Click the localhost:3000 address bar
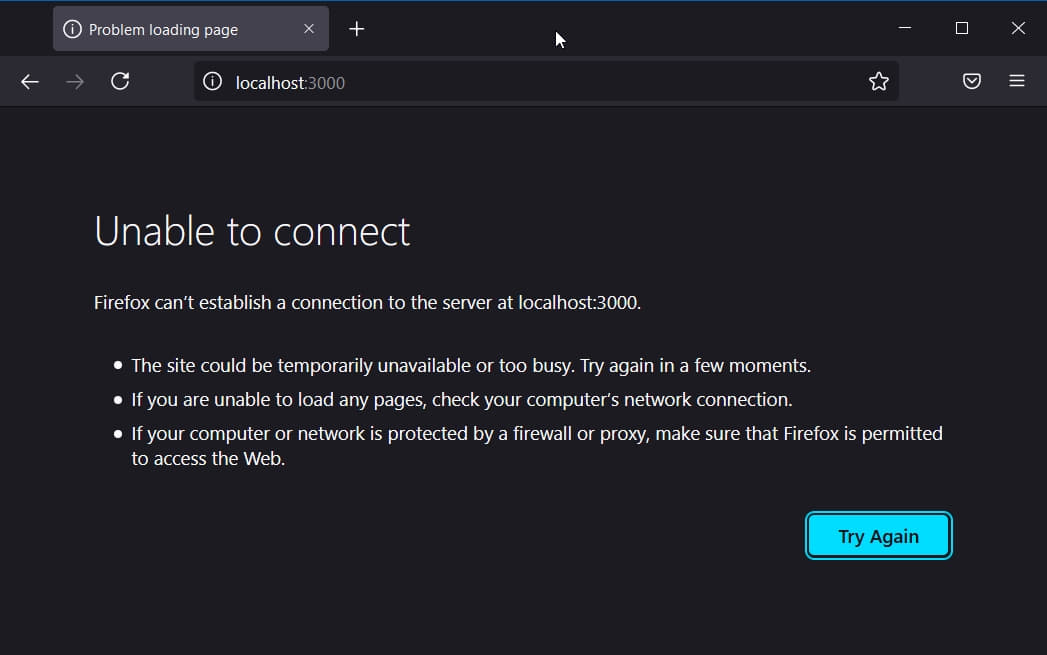This screenshot has width=1047, height=655. [x=546, y=81]
